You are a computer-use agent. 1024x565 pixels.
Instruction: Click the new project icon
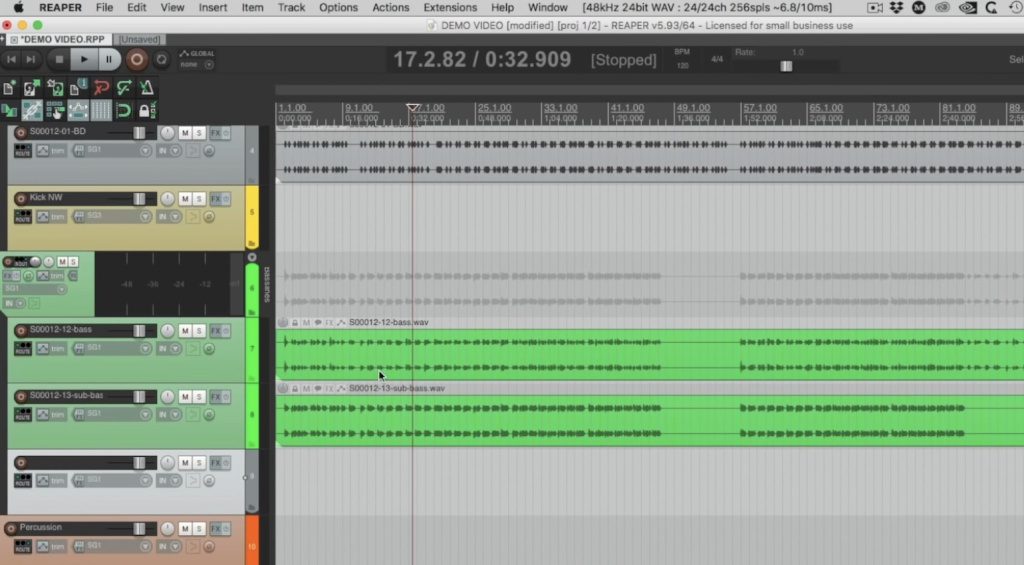tap(9, 87)
